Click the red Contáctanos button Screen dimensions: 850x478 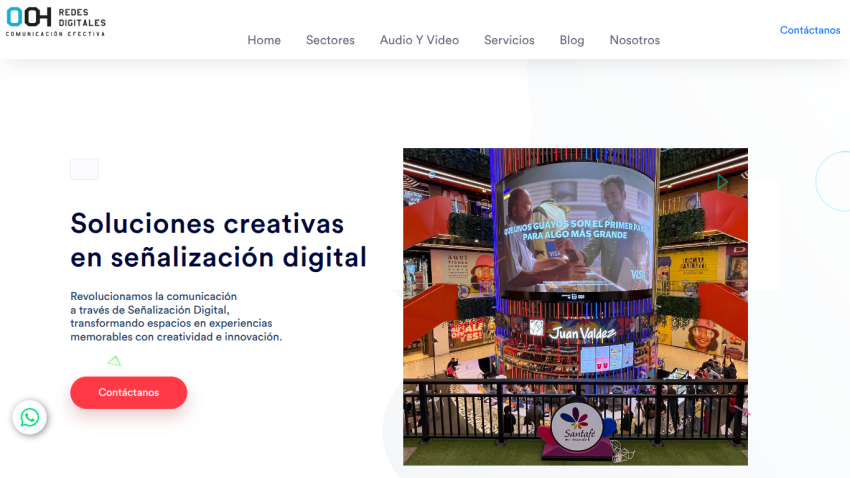click(128, 392)
